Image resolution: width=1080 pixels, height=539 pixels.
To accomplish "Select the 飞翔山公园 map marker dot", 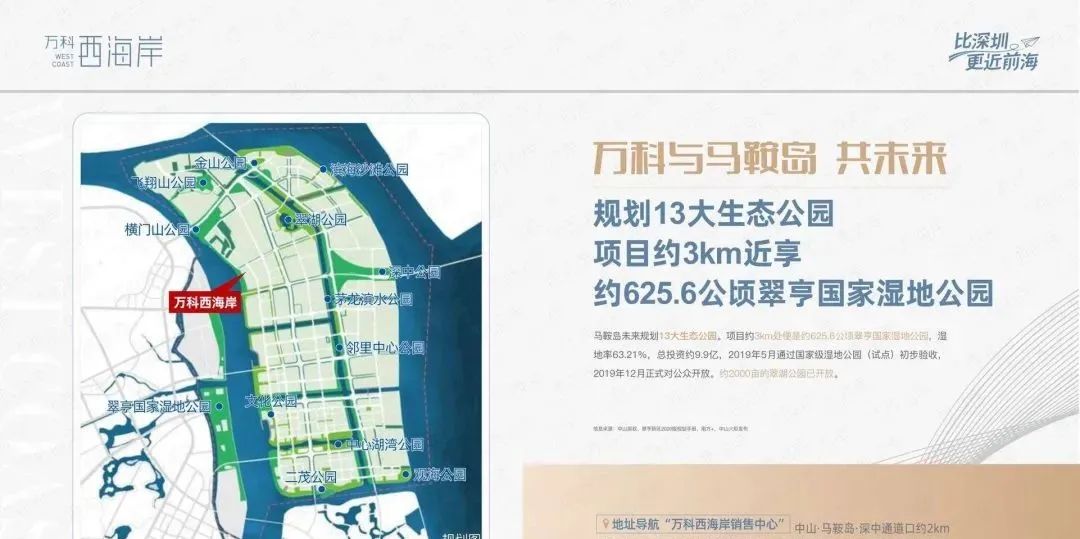I will pos(203,183).
